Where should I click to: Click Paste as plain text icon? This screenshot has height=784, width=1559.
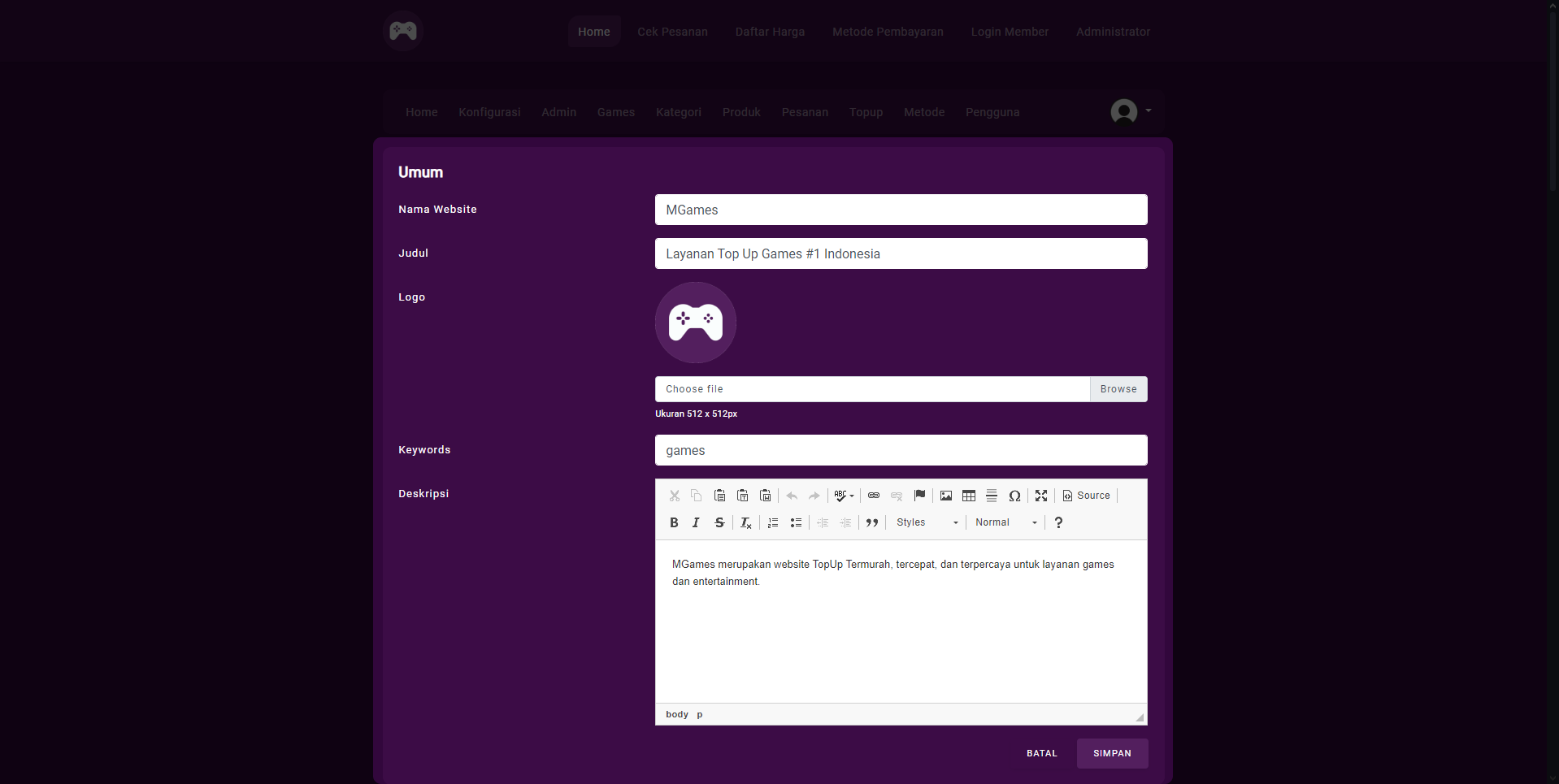pos(742,496)
